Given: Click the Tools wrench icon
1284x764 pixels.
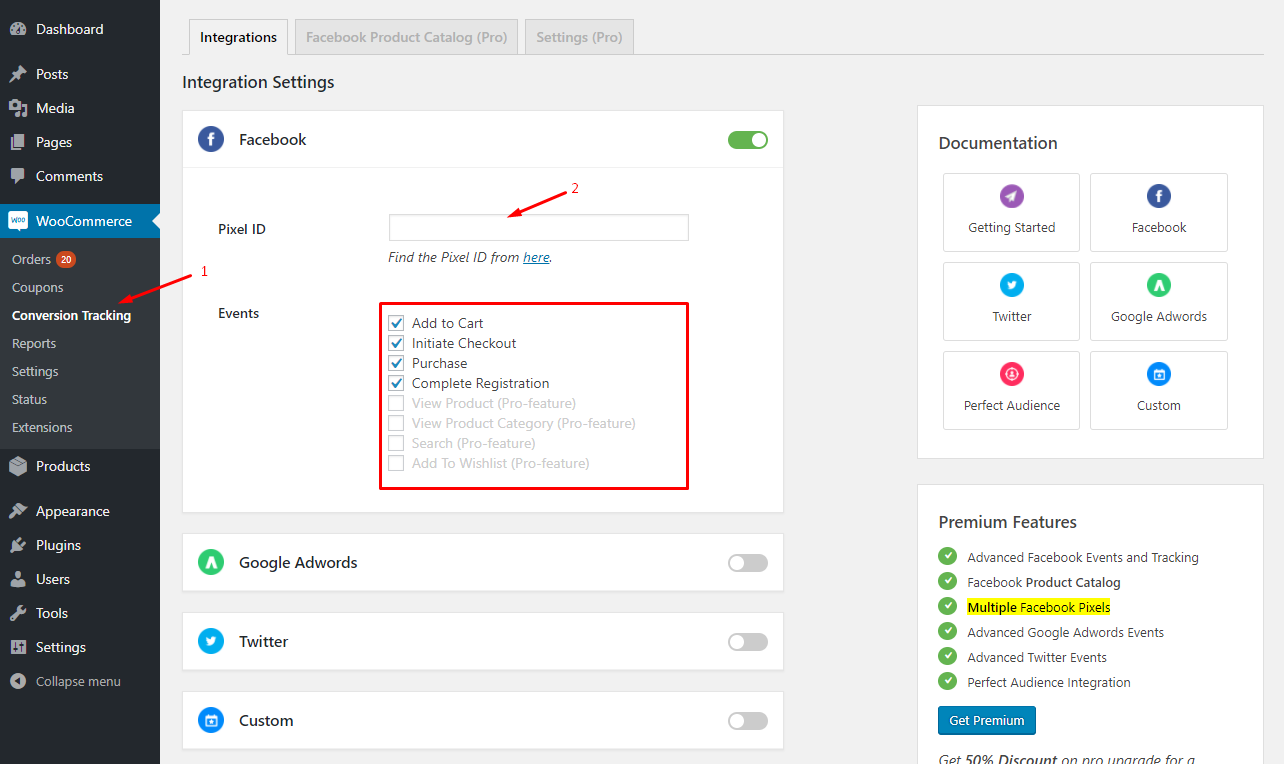Looking at the screenshot, I should pos(18,613).
